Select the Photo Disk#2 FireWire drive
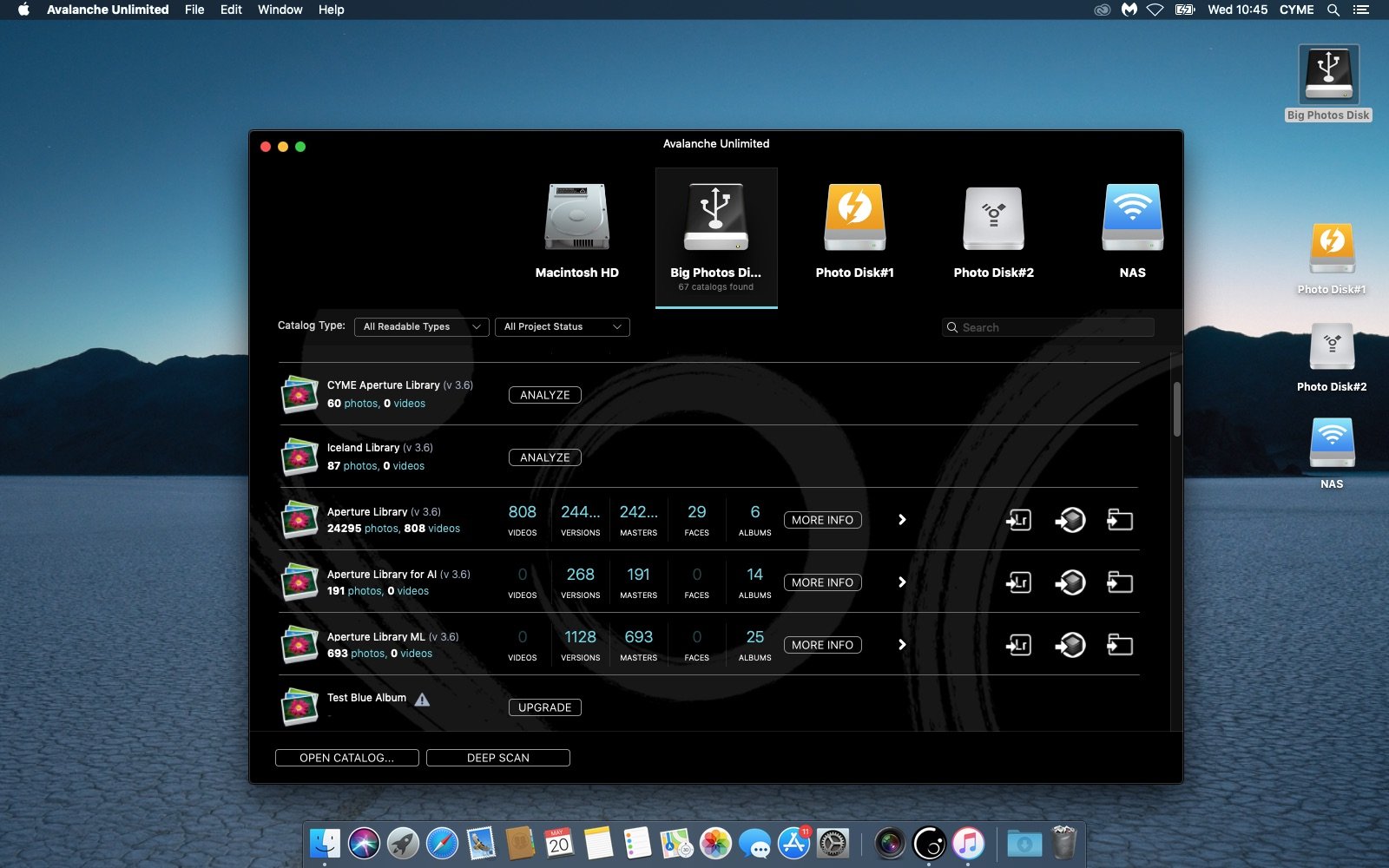This screenshot has height=868, width=1389. coord(994,217)
